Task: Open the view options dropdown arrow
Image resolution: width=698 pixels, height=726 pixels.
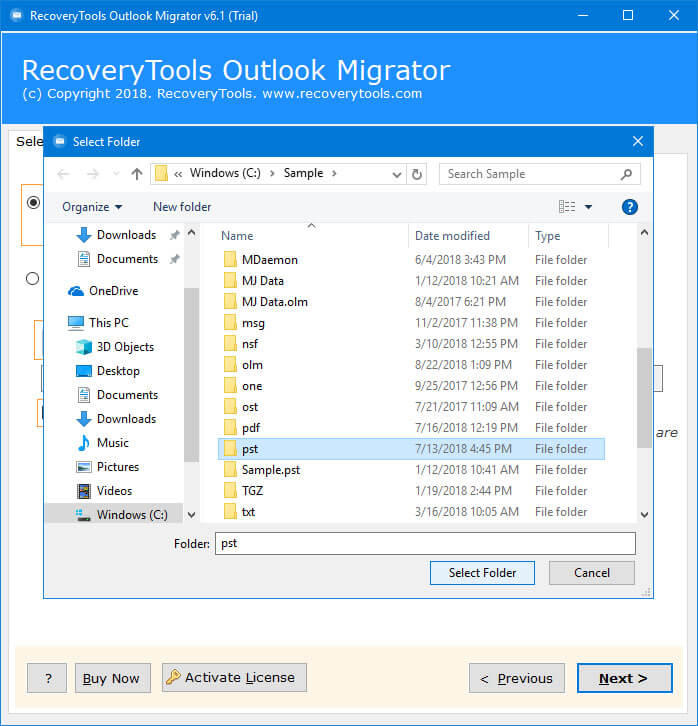Action: tap(588, 207)
